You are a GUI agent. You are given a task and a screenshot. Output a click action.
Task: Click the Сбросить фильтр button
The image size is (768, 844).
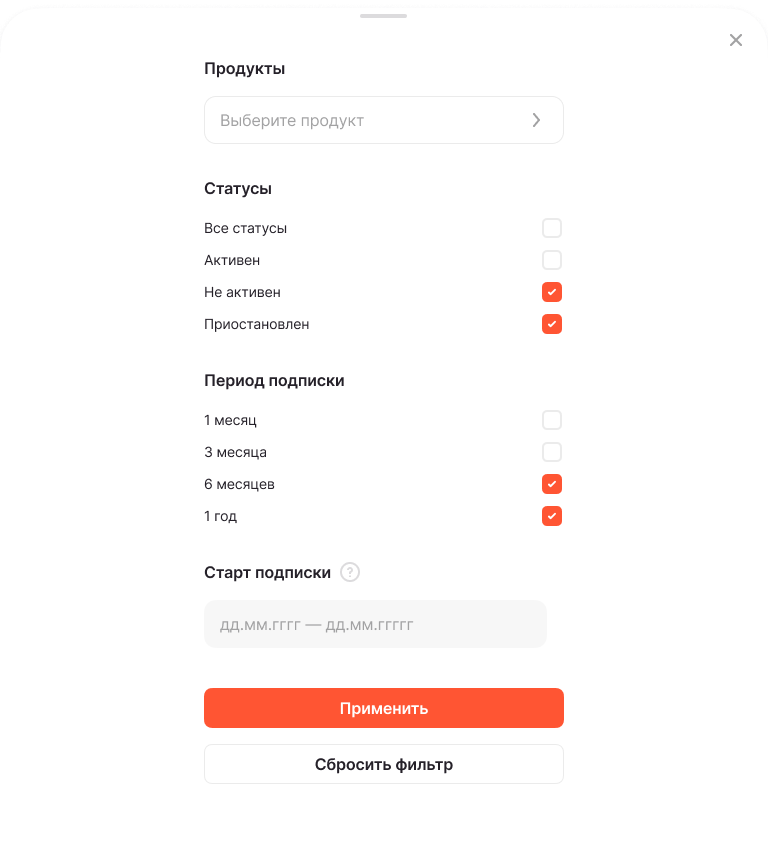384,764
